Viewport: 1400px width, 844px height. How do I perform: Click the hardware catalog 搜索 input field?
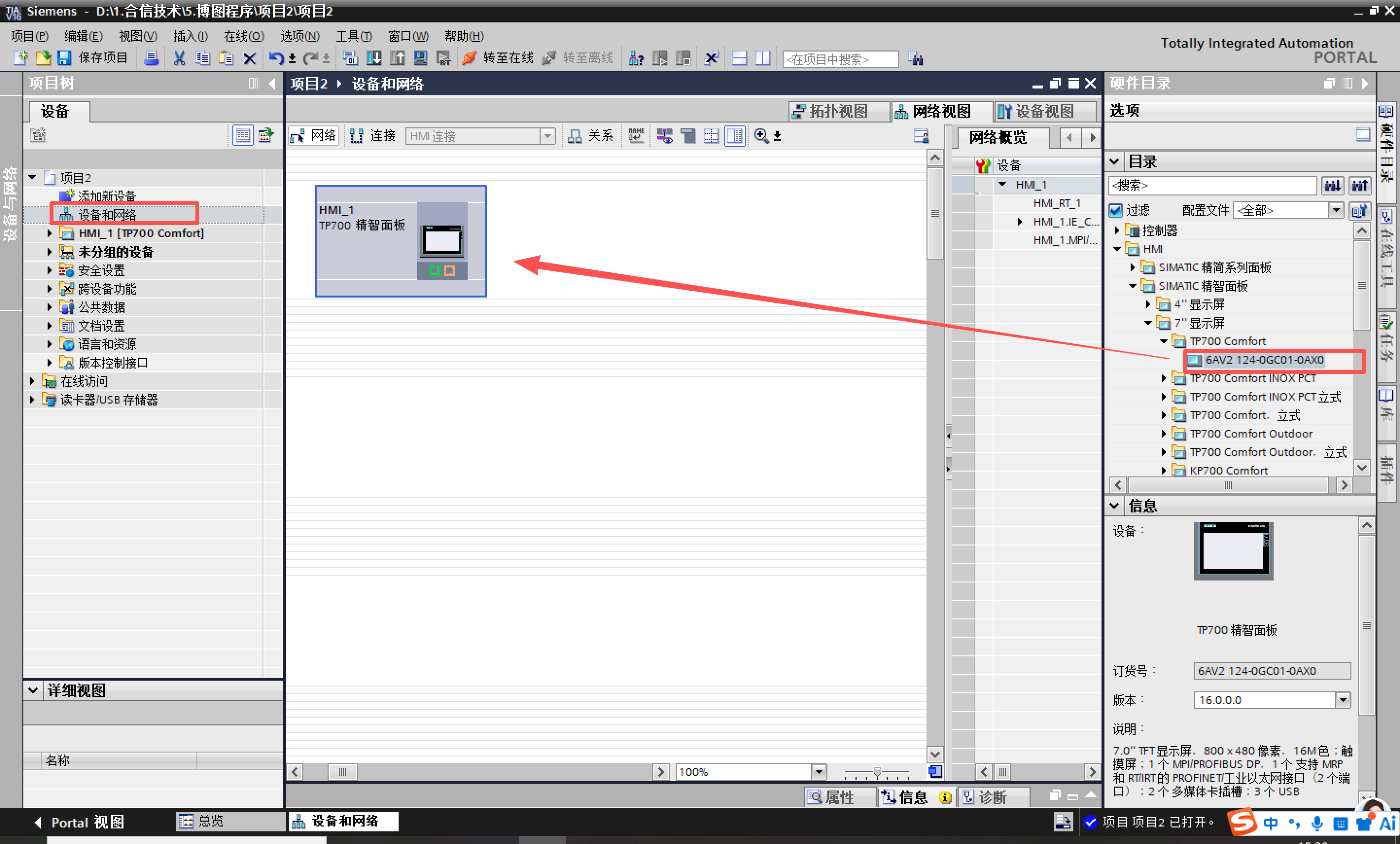click(1212, 185)
